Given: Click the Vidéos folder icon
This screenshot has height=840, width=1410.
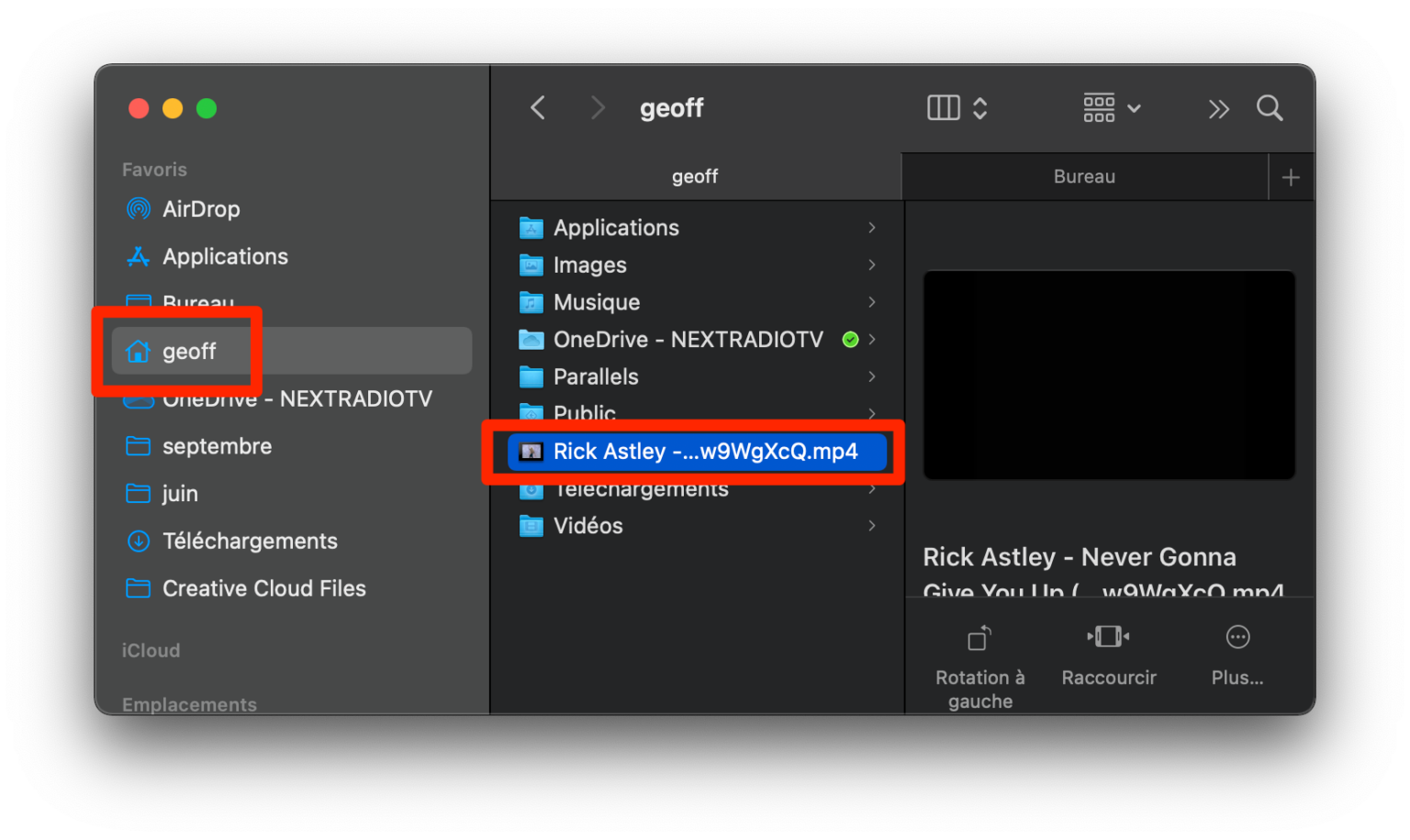Looking at the screenshot, I should [x=532, y=526].
